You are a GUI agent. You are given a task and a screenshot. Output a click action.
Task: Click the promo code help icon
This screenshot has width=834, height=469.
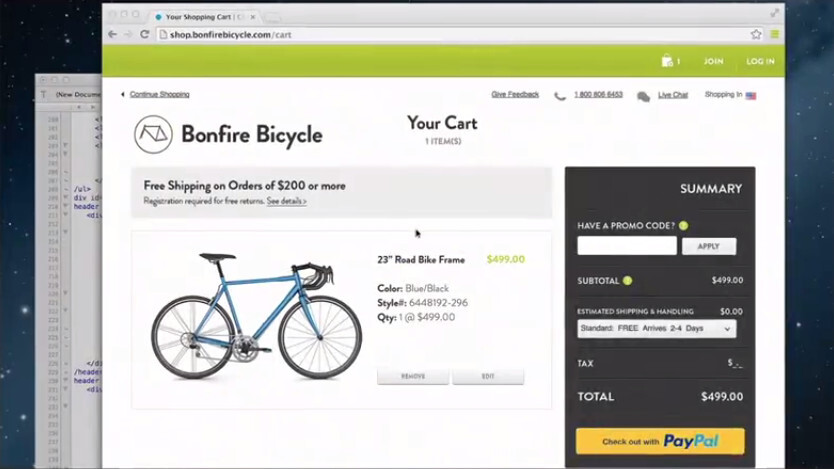[684, 226]
